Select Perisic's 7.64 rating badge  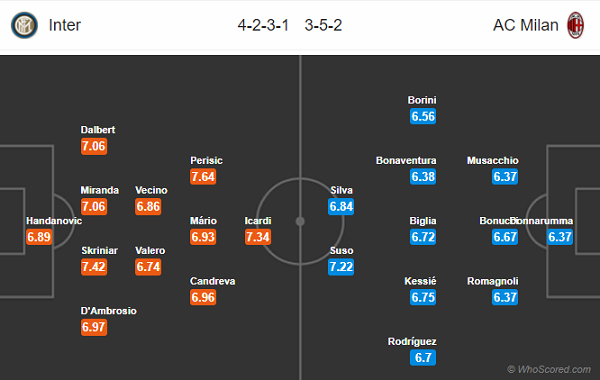pos(203,176)
